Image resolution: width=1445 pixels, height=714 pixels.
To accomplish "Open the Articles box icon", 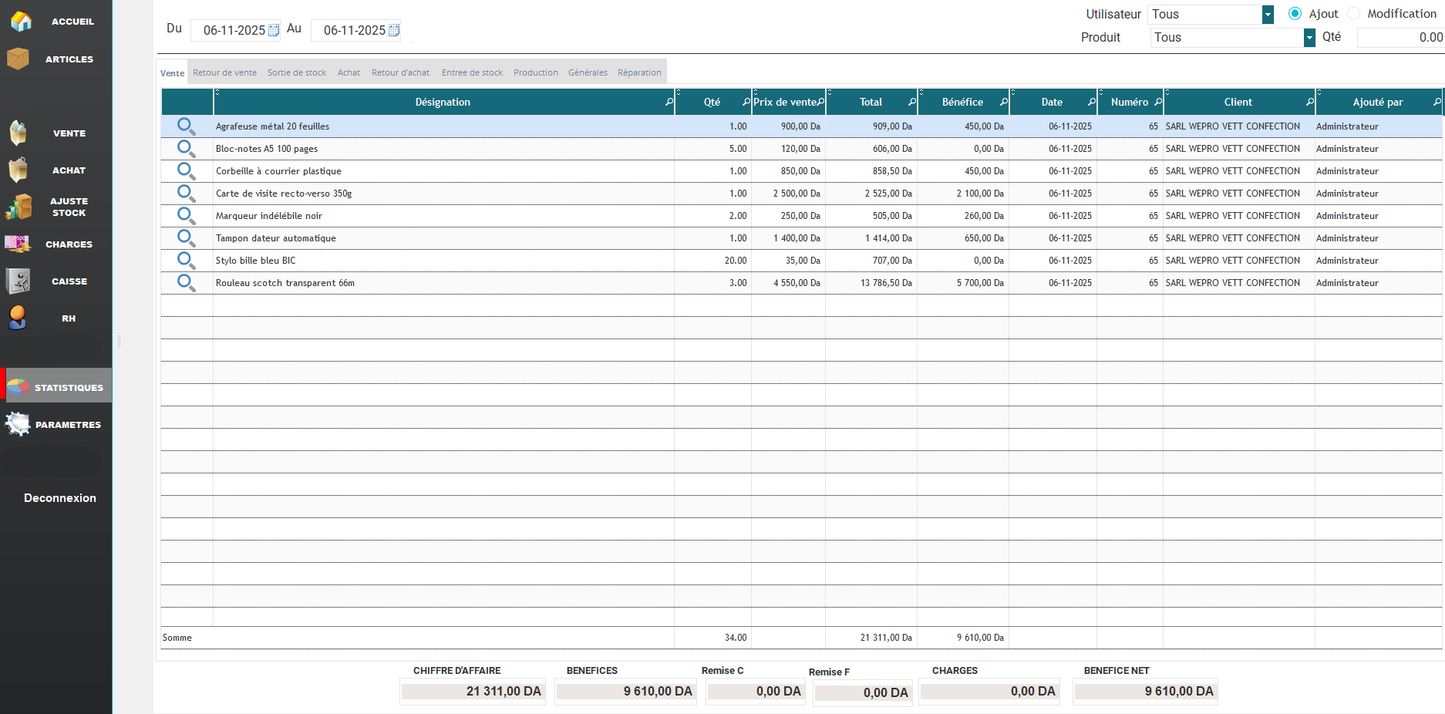I will [x=18, y=59].
